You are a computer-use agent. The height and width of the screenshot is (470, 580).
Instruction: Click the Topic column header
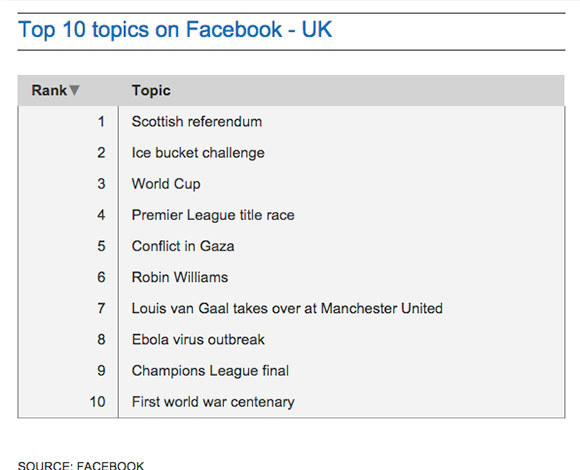pyautogui.click(x=151, y=91)
